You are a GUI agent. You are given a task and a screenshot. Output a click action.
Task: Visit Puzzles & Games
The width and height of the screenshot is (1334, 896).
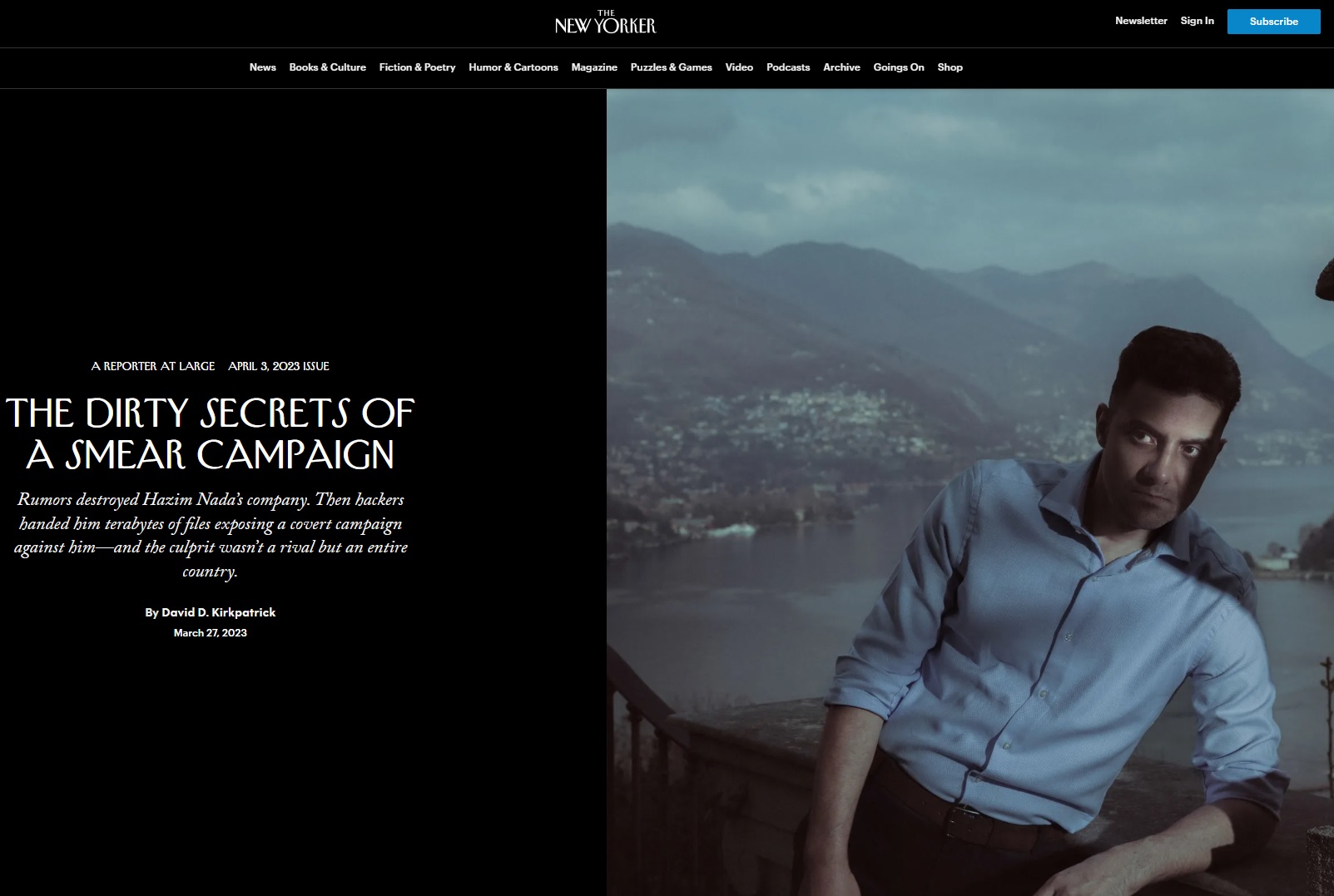671,67
